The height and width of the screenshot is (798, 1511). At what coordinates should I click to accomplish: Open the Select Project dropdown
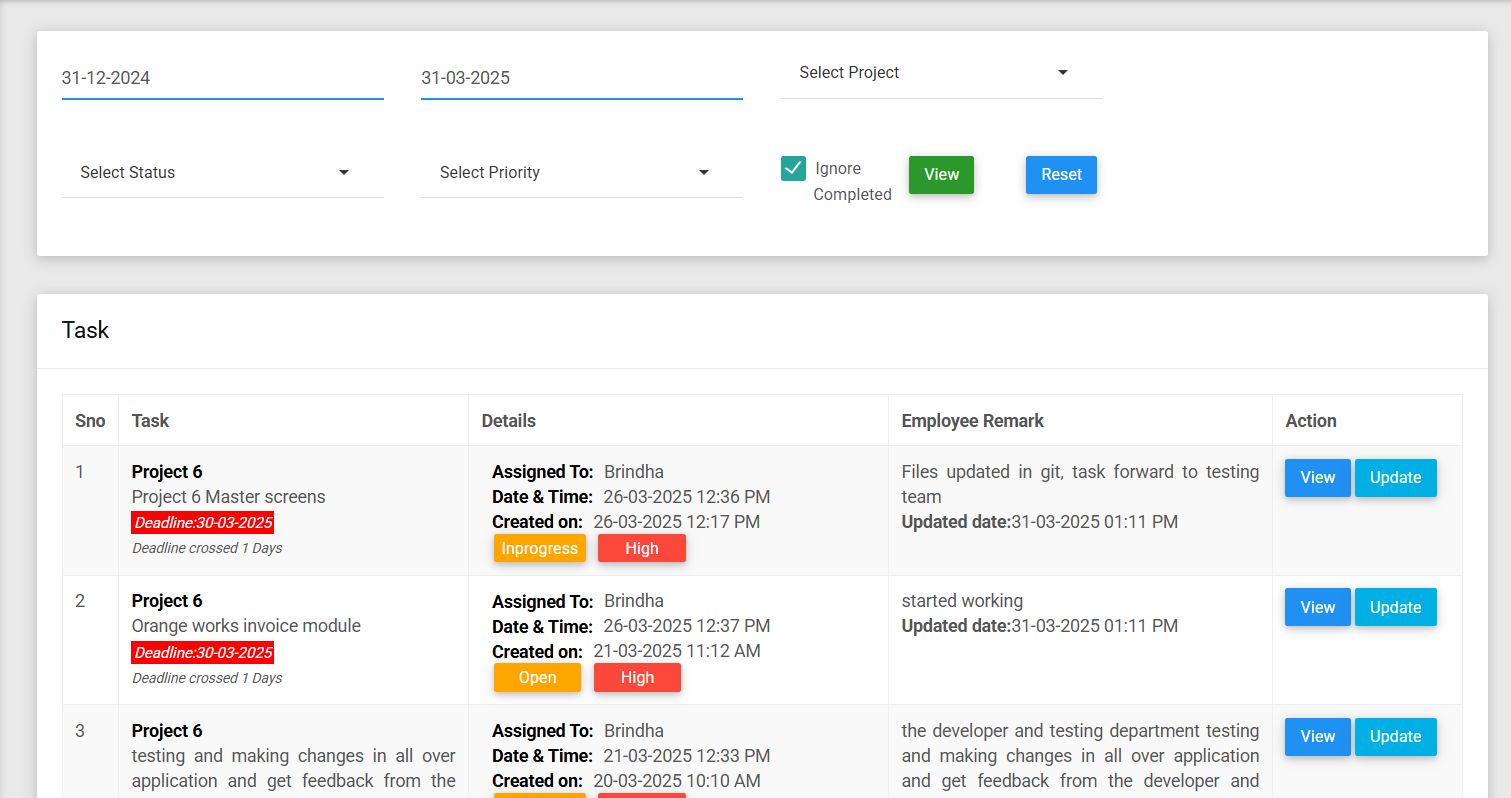pos(941,73)
